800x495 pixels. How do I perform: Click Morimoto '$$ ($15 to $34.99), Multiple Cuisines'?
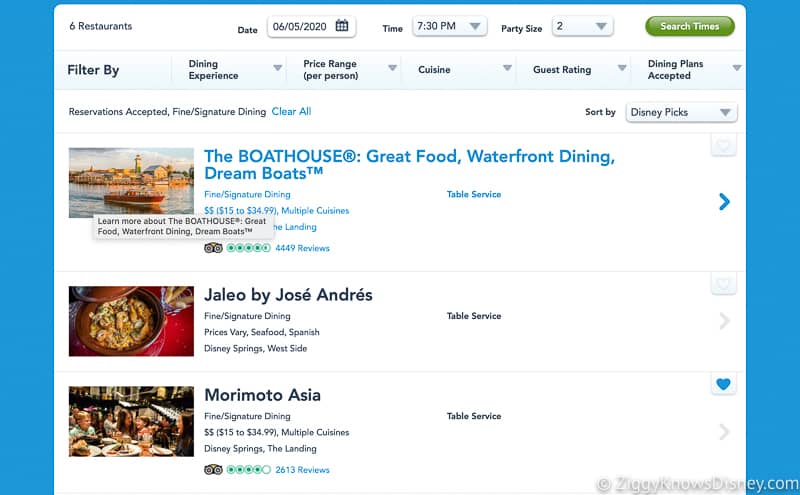277,432
